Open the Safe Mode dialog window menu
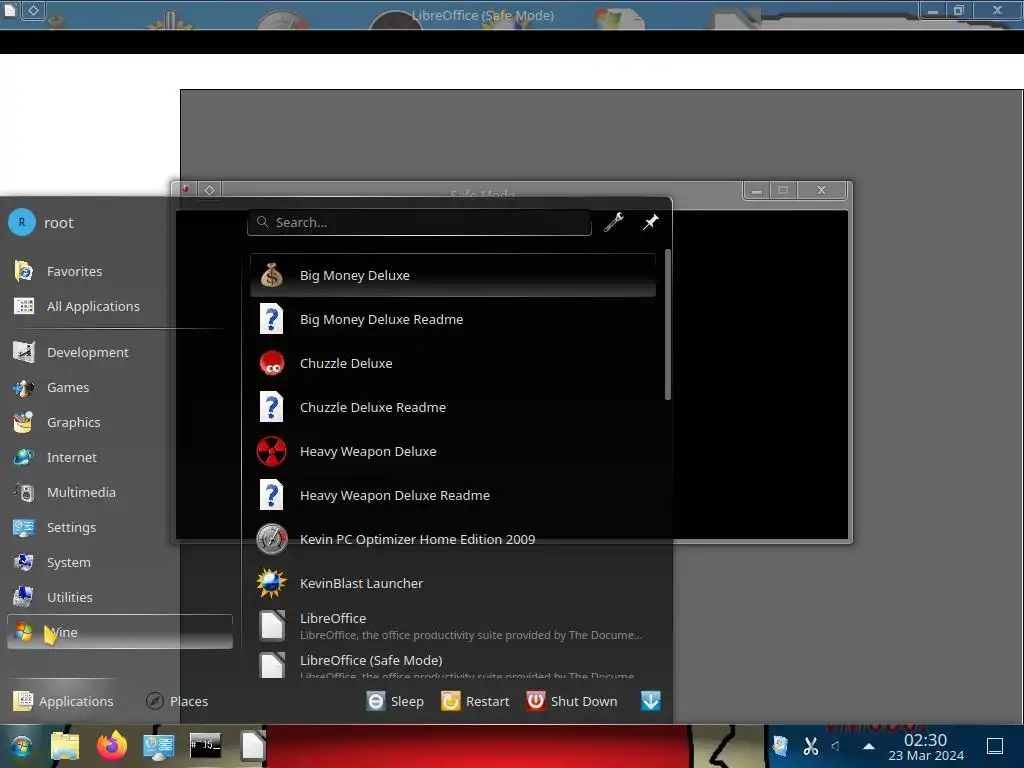The height and width of the screenshot is (768, 1024). 210,190
